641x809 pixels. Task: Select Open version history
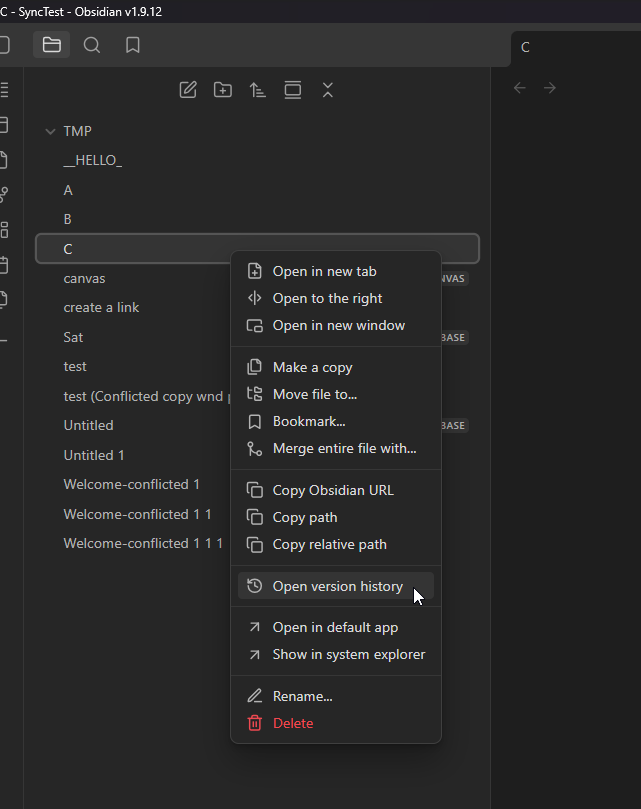337,586
